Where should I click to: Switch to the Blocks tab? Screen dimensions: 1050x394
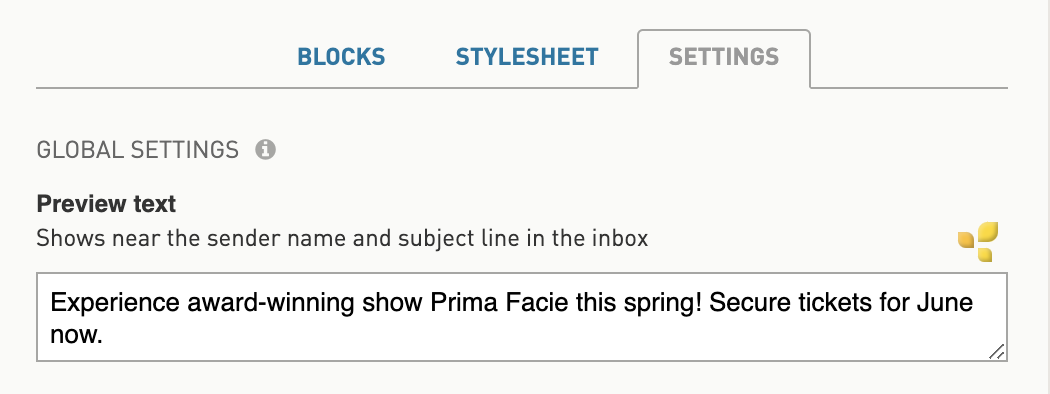tap(342, 57)
